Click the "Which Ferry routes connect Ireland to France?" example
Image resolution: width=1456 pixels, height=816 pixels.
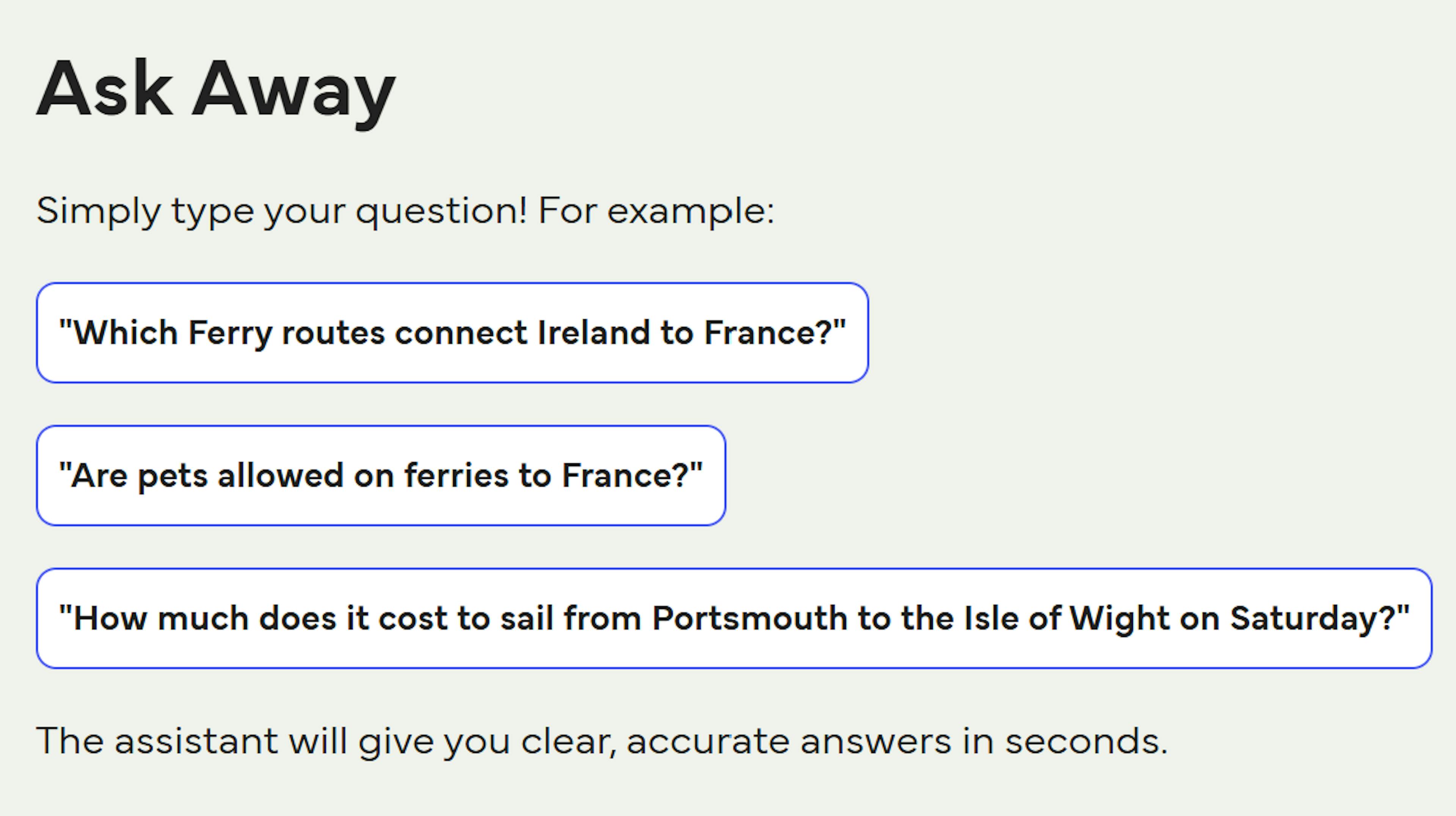tap(452, 333)
